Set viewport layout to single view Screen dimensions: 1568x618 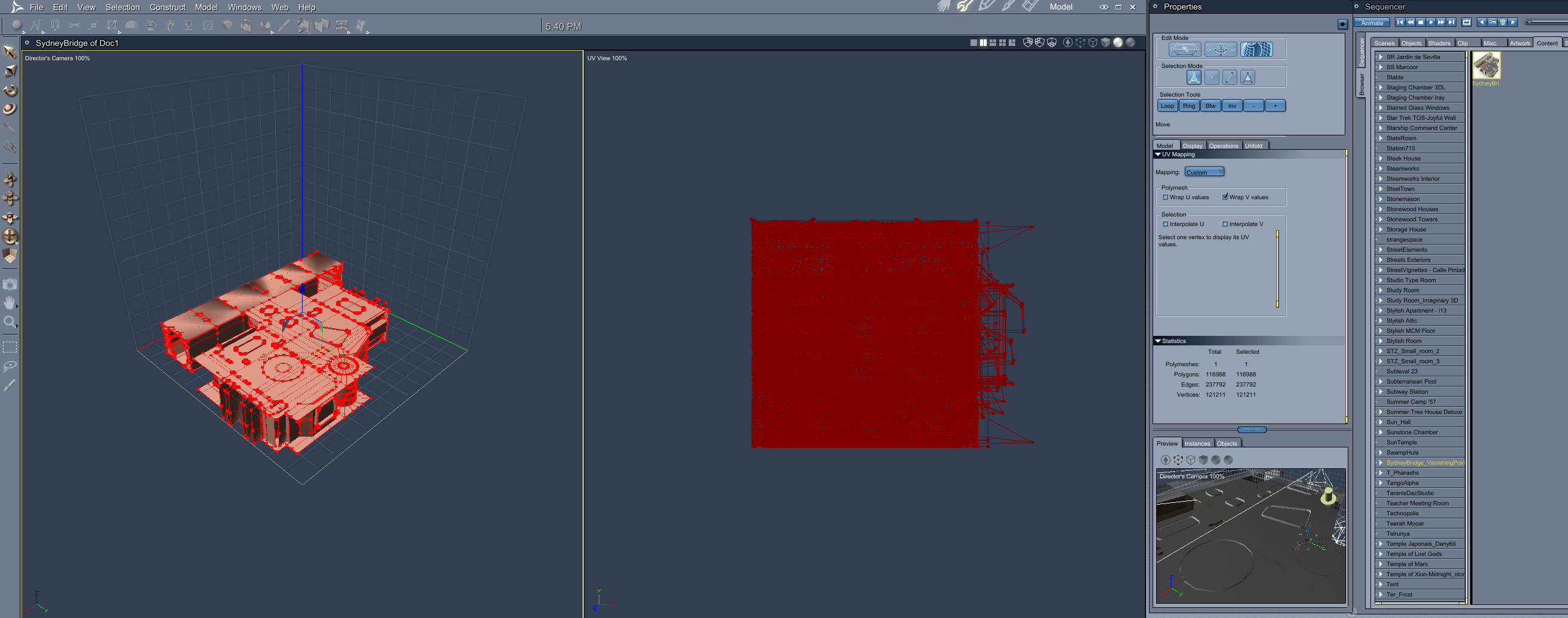click(x=974, y=42)
